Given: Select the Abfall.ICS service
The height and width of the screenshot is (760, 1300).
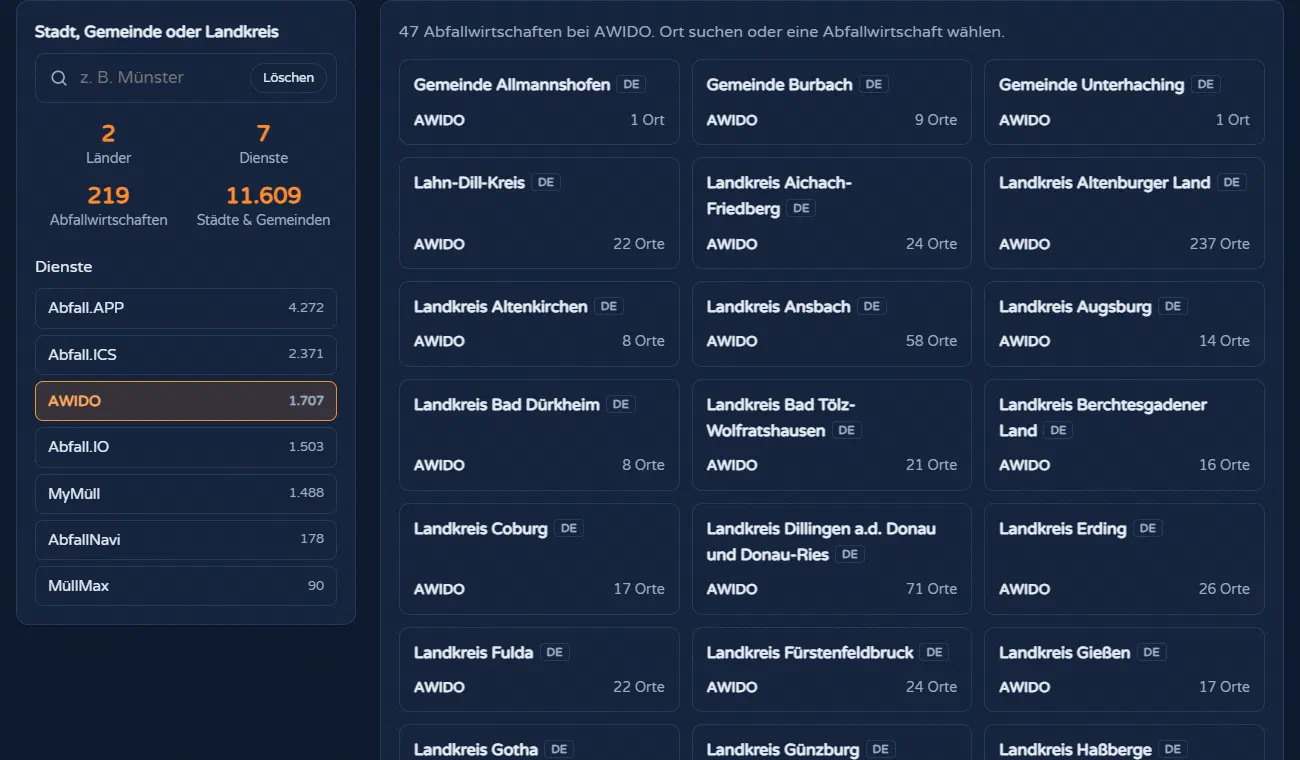Looking at the screenshot, I should [186, 355].
